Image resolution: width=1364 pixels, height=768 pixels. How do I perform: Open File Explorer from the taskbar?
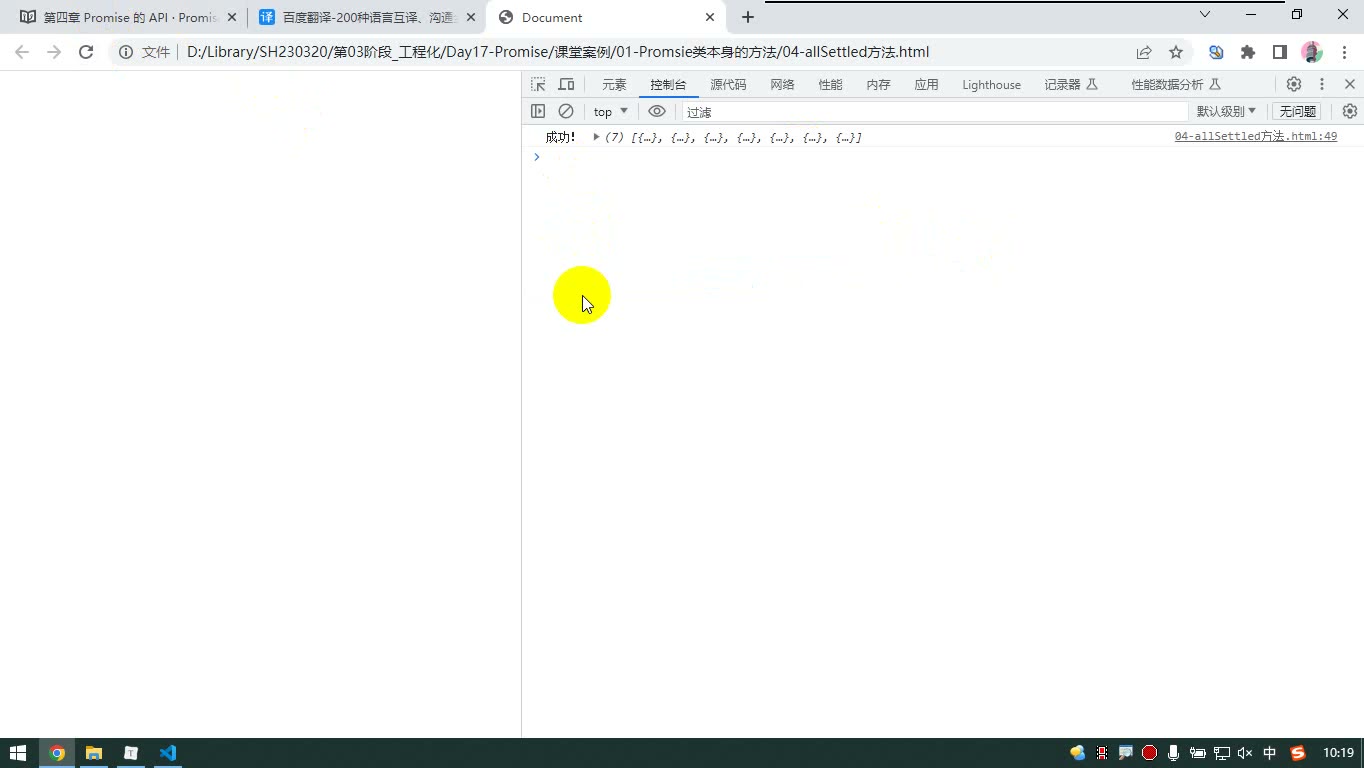[x=93, y=753]
